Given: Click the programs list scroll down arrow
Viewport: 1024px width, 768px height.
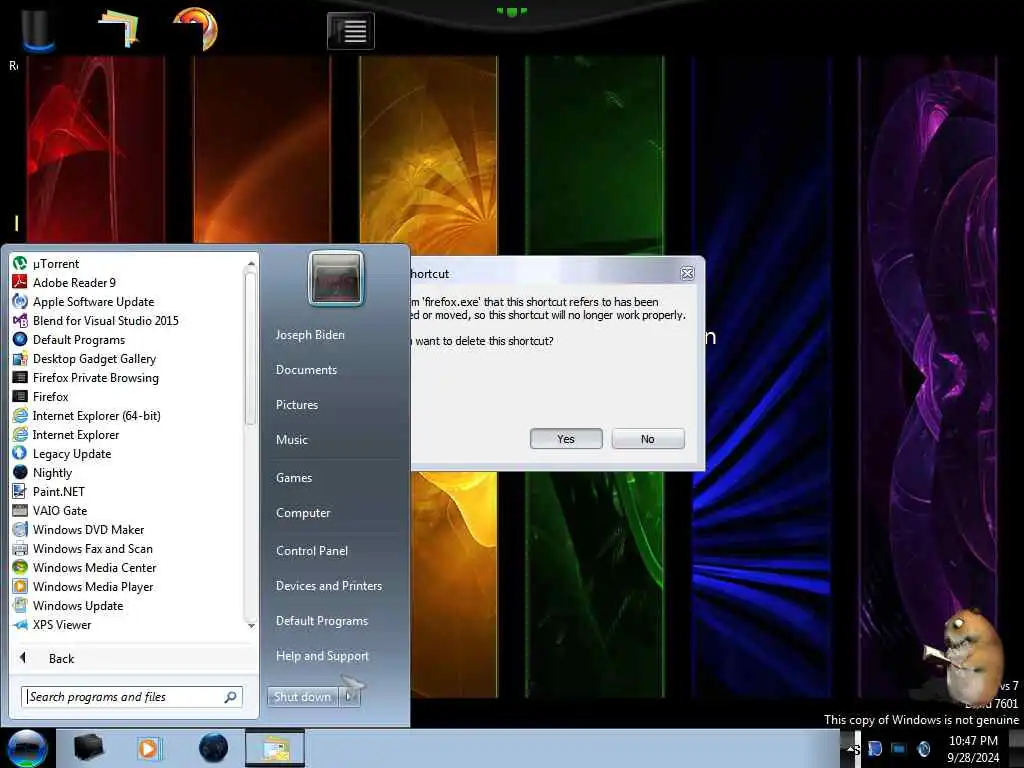Looking at the screenshot, I should [251, 625].
